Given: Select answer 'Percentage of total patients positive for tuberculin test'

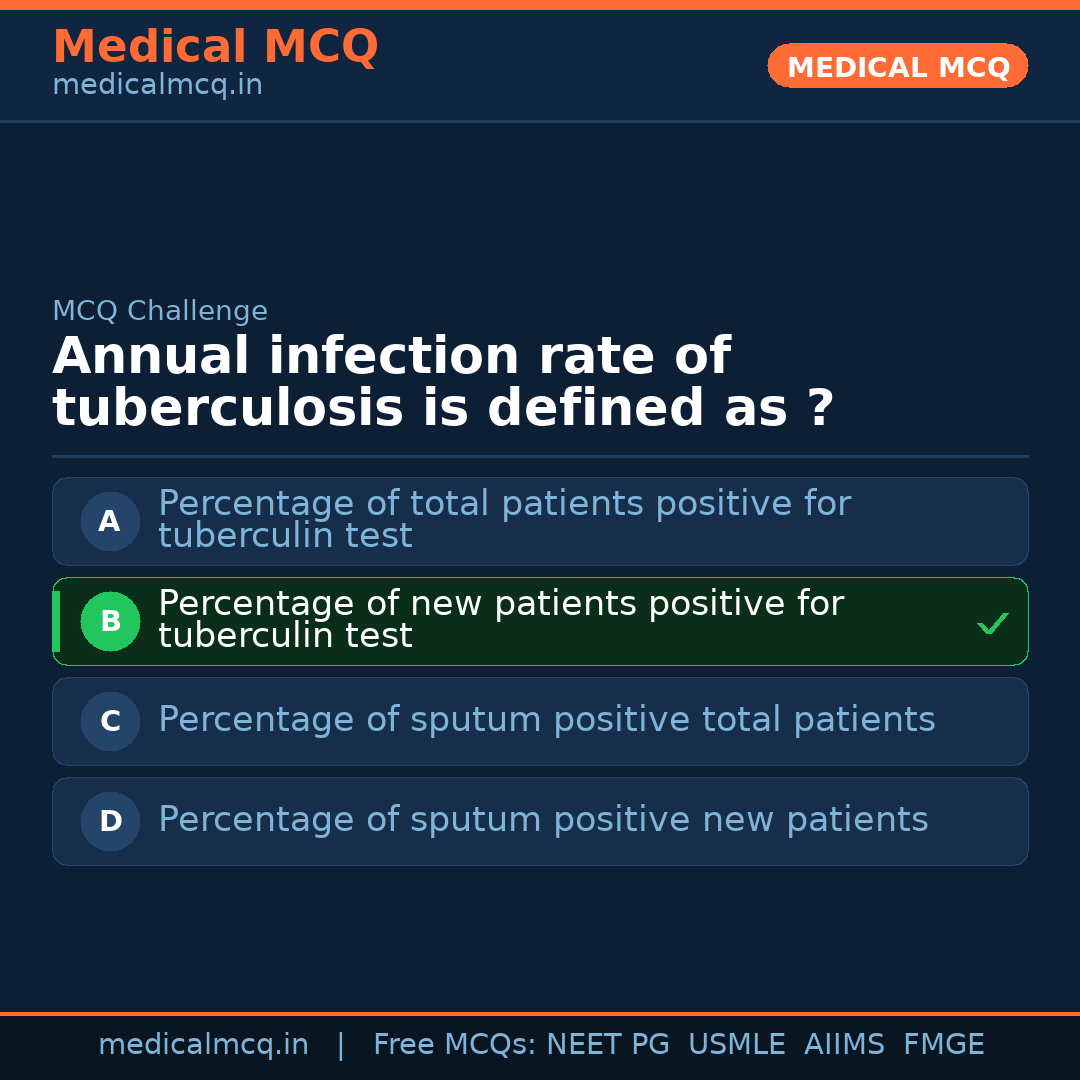Looking at the screenshot, I should pos(504,520).
